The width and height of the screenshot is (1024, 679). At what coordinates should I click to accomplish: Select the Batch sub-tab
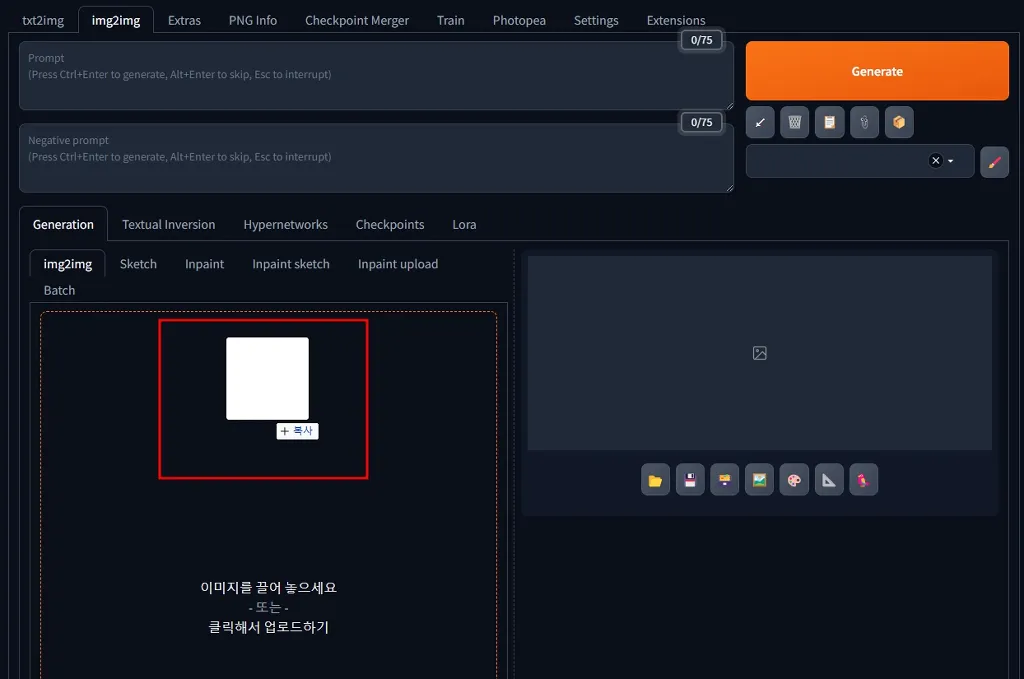58,290
